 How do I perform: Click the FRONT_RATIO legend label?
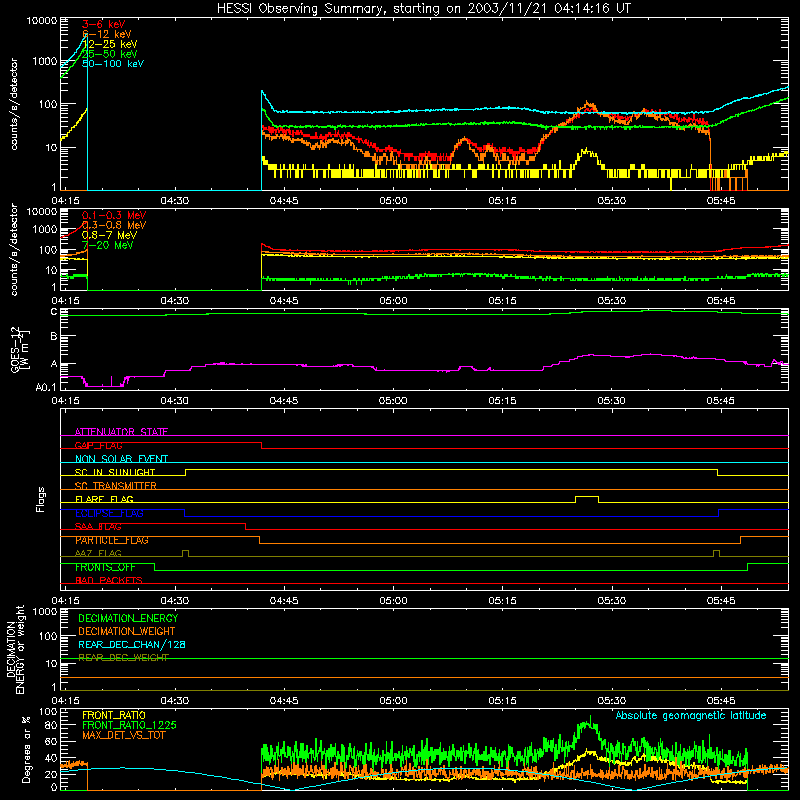coord(114,715)
